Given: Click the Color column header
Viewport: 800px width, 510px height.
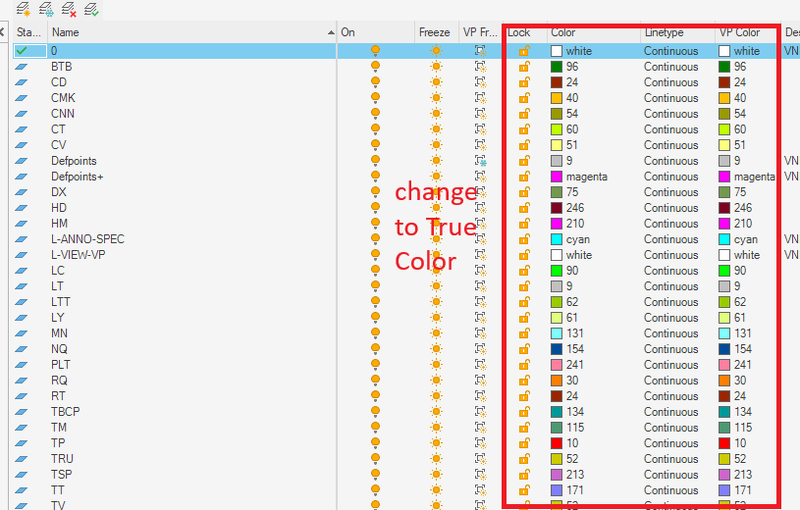Looking at the screenshot, I should point(563,32).
